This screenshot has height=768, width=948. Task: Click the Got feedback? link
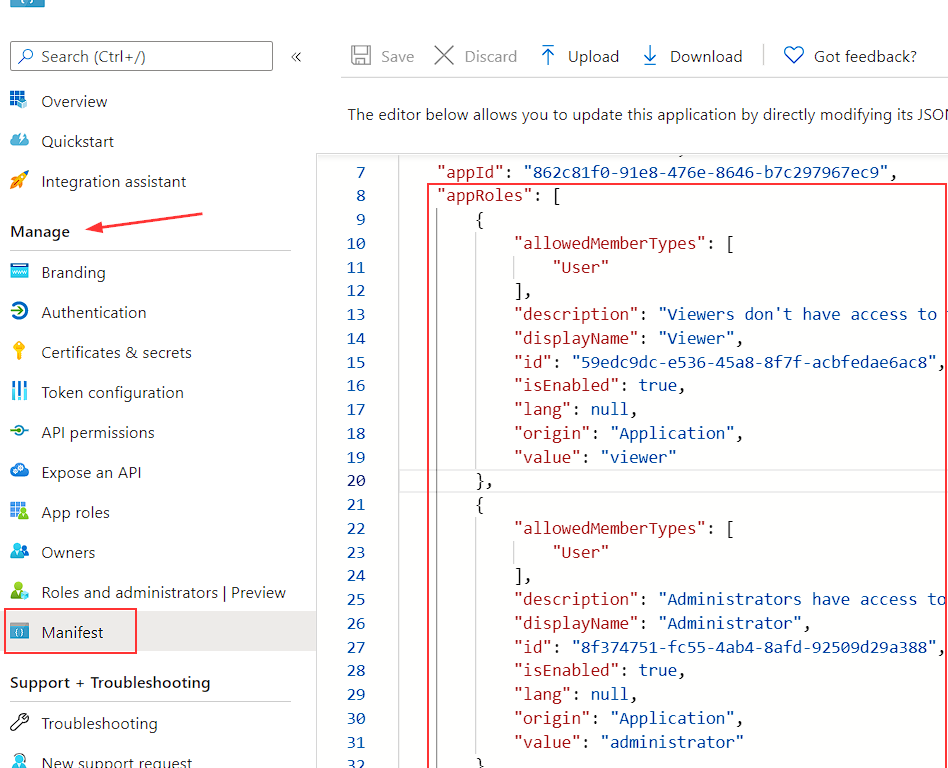tap(850, 56)
